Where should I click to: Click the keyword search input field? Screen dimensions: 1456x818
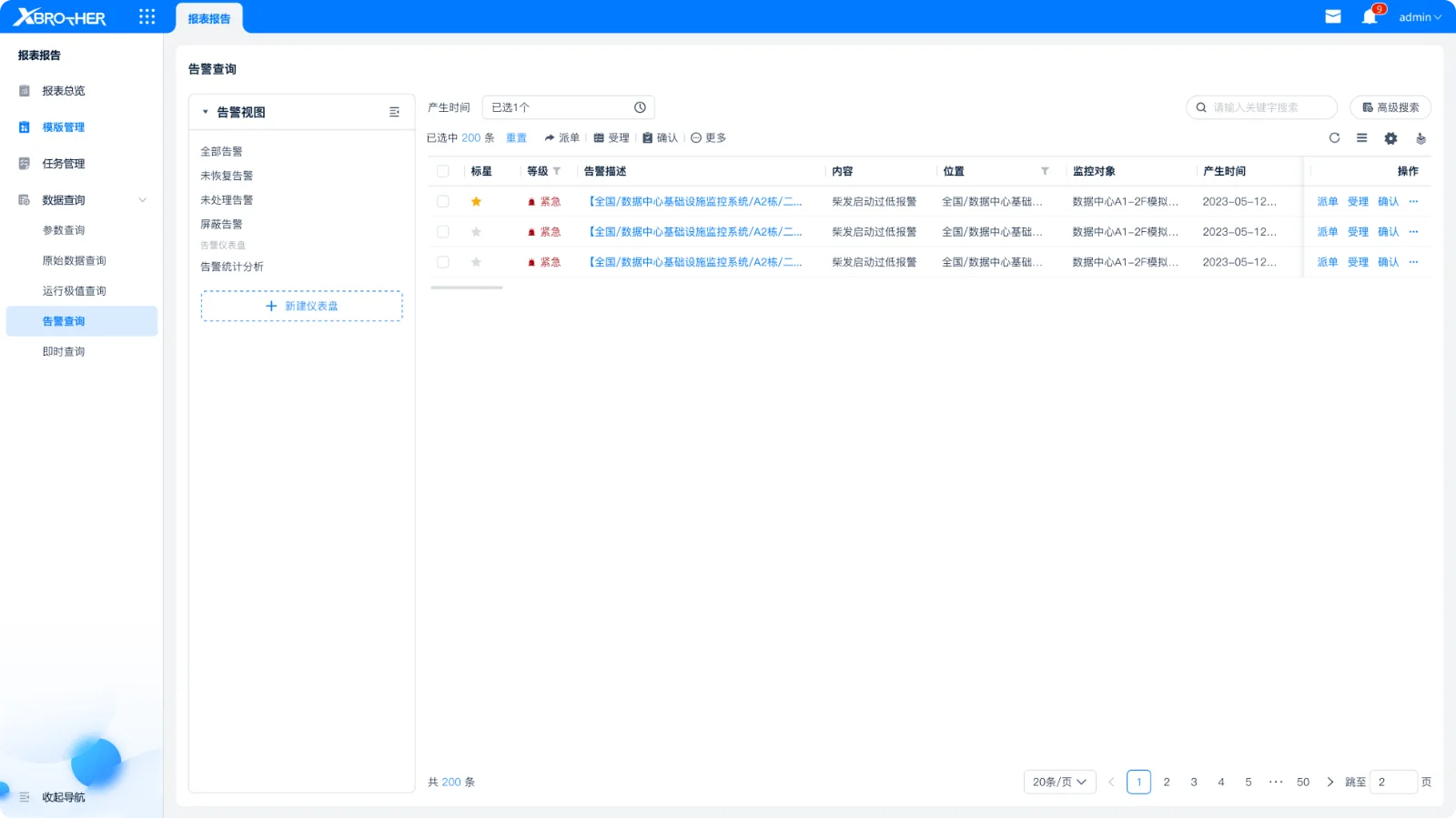1261,107
